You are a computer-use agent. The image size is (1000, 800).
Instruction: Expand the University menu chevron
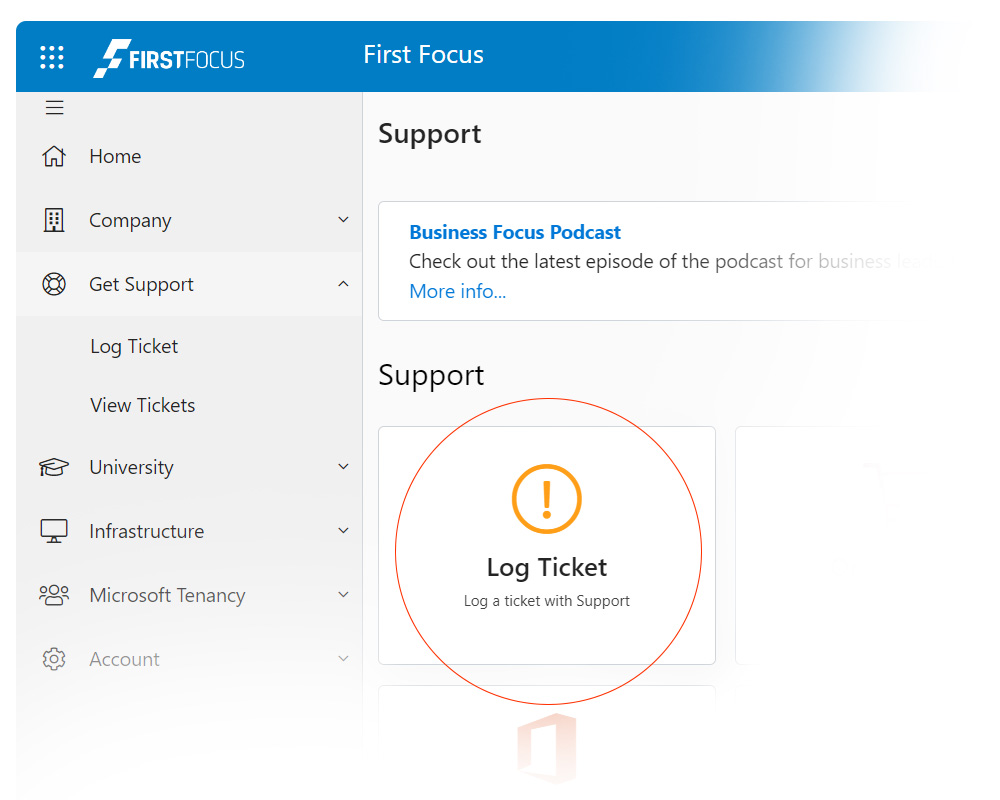point(343,467)
